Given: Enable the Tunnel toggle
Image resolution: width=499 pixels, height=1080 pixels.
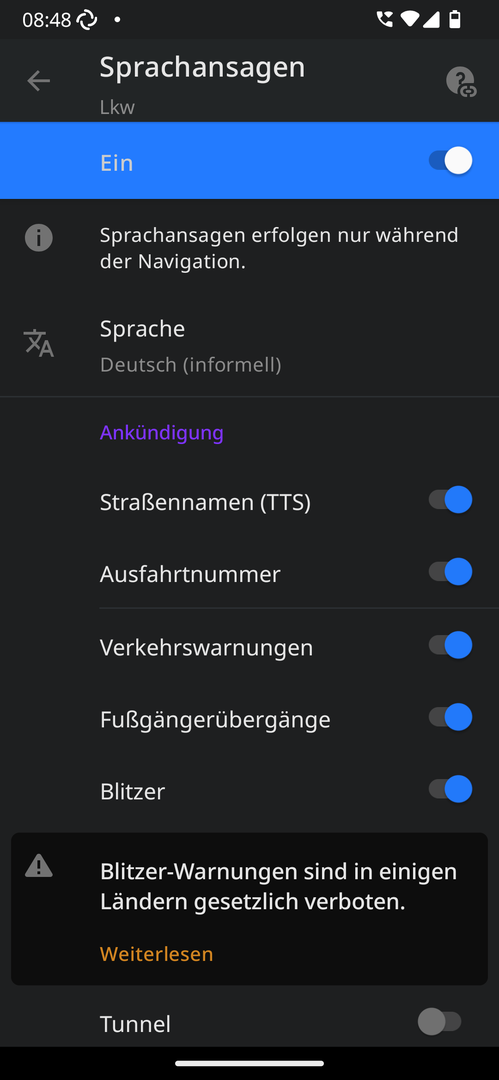Looking at the screenshot, I should coord(440,1021).
